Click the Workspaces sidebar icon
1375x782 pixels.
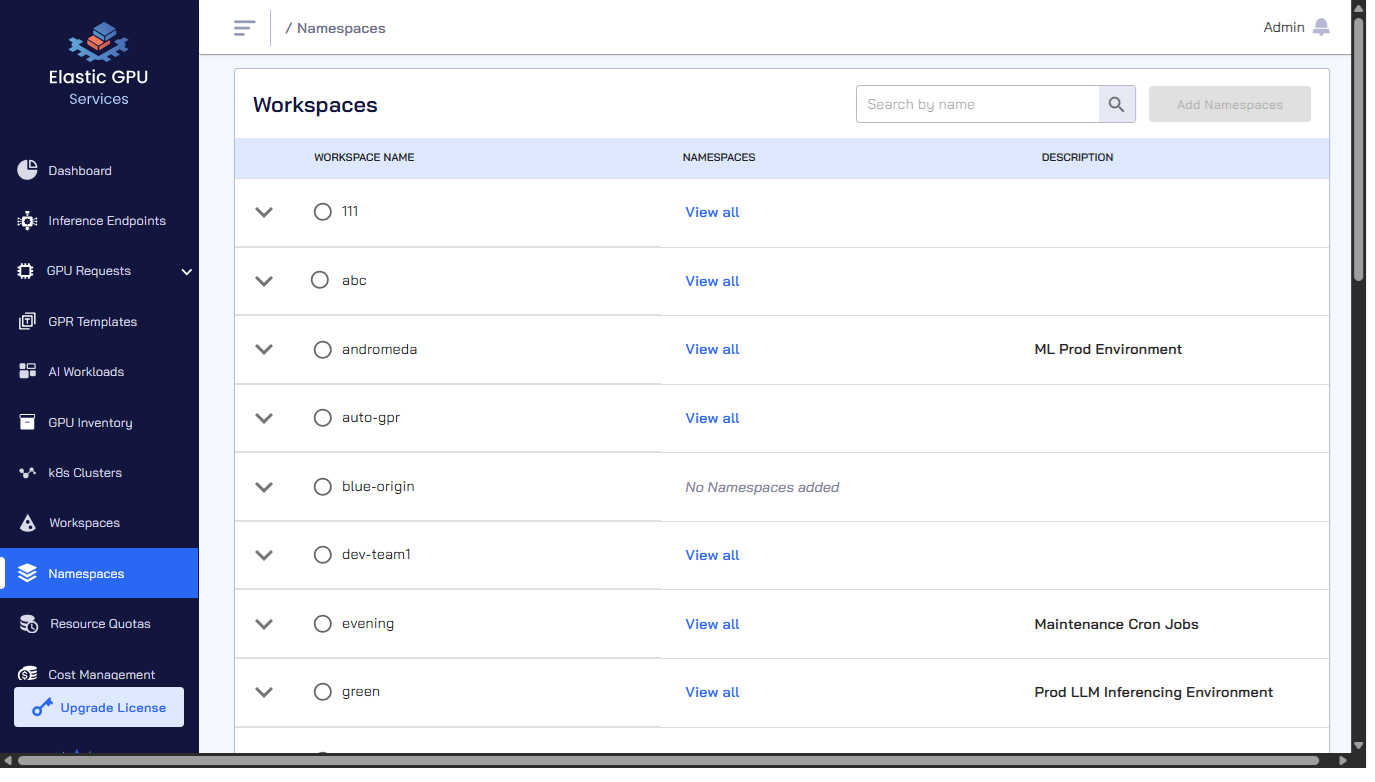point(28,523)
